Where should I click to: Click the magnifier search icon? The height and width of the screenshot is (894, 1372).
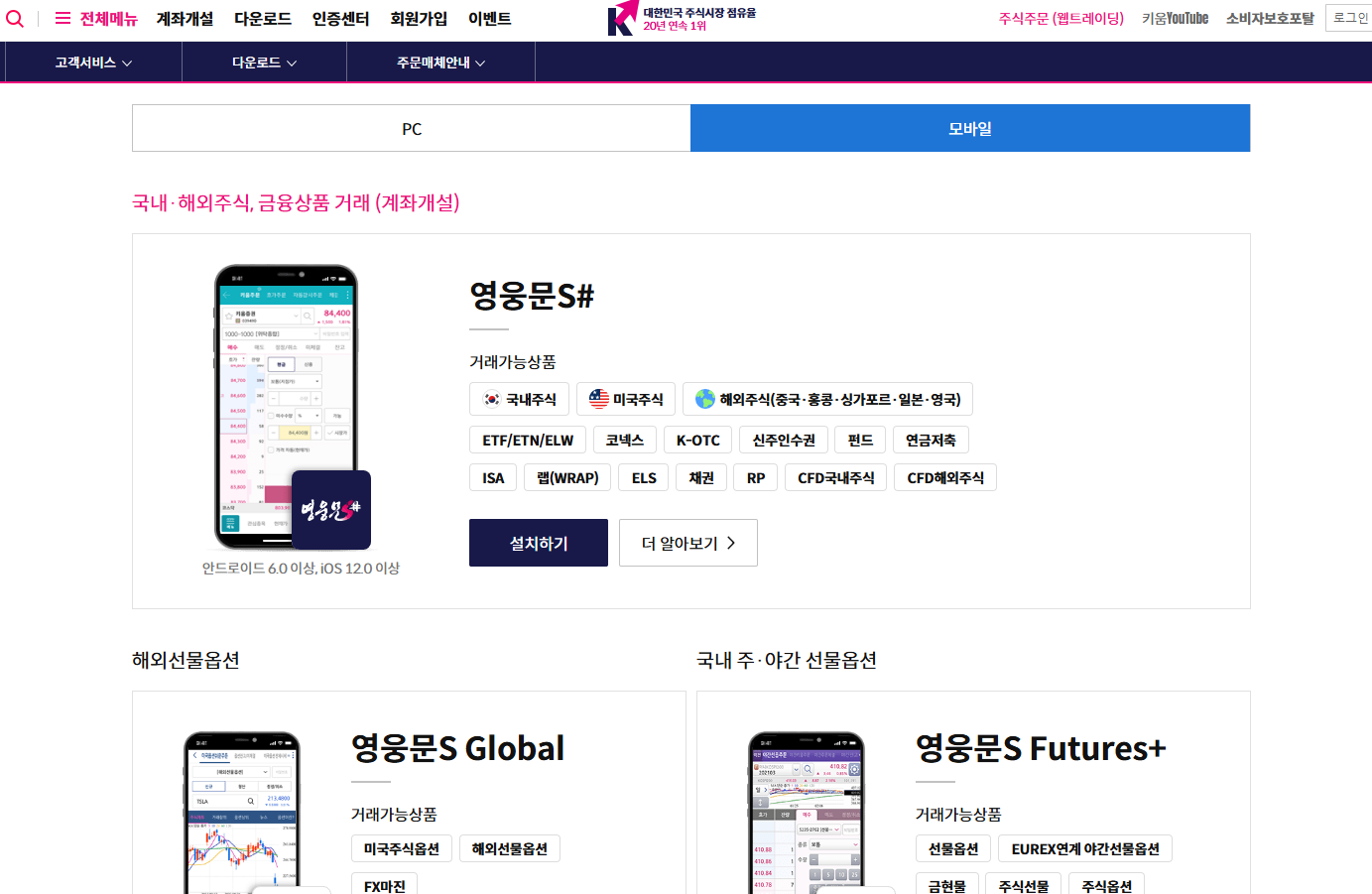15,19
